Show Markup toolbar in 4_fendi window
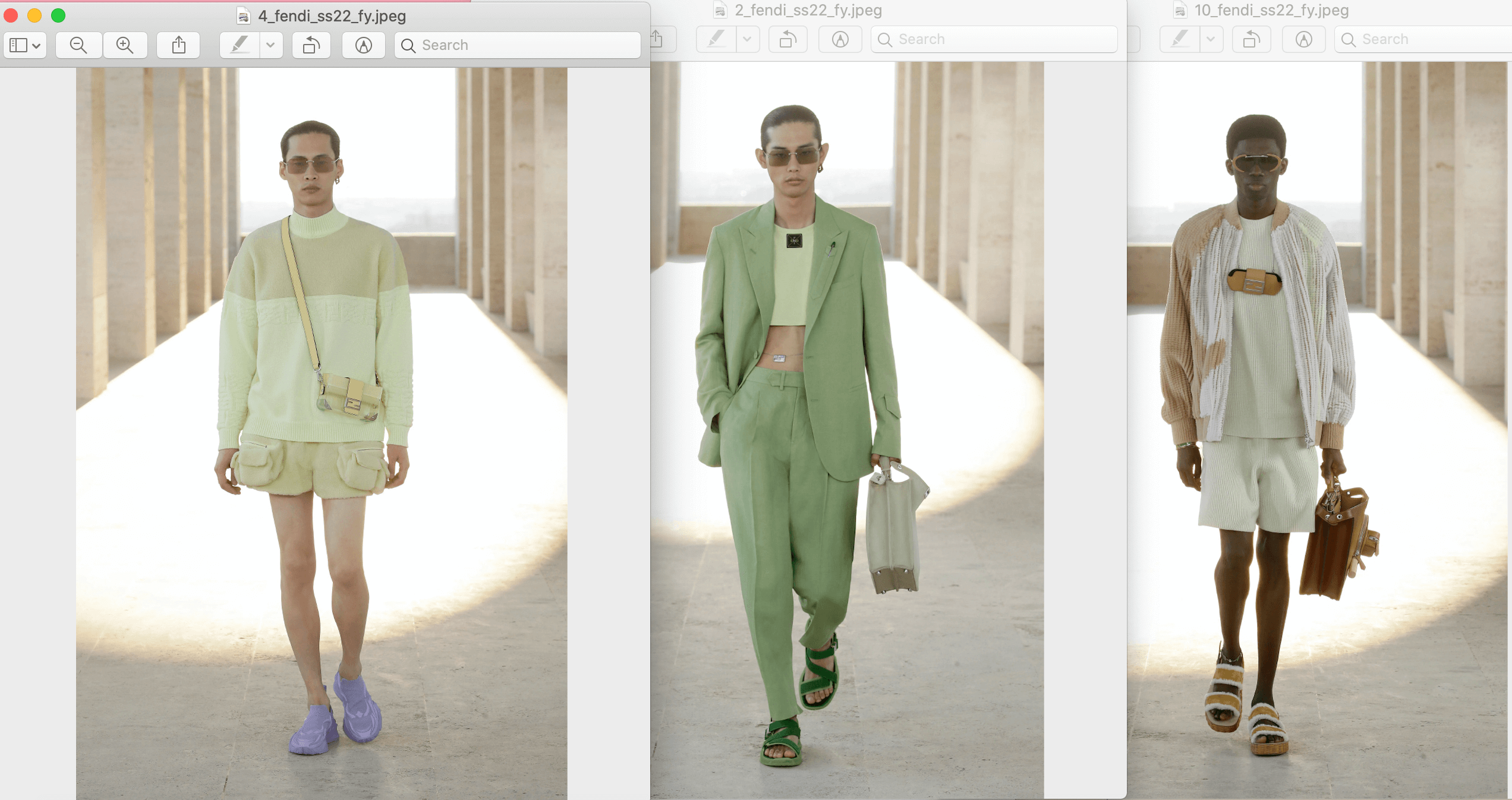The height and width of the screenshot is (800, 1512). tap(364, 45)
